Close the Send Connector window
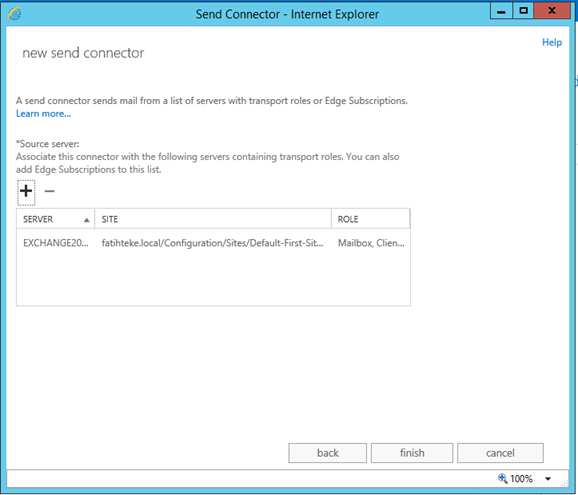This screenshot has height=495, width=578. coord(552,11)
